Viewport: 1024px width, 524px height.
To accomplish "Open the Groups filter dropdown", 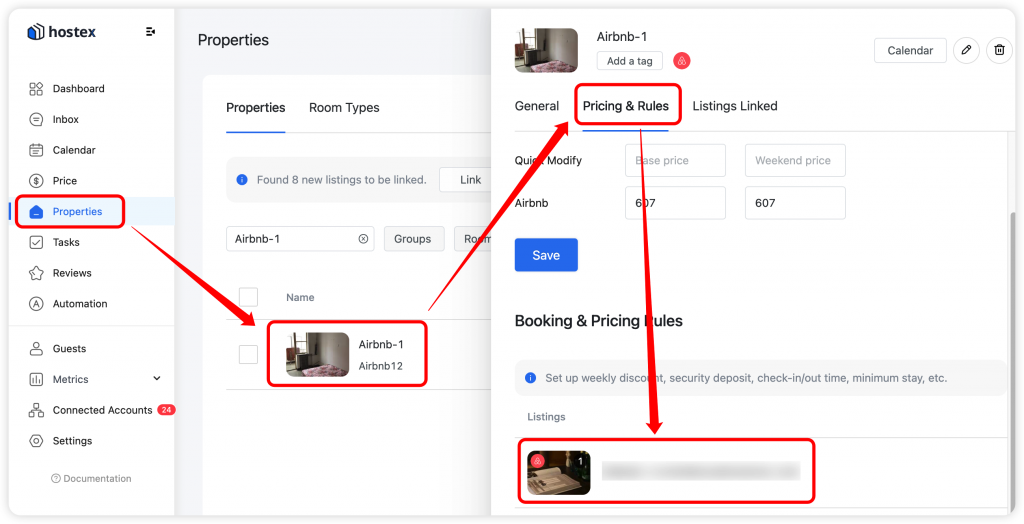I will coord(413,239).
